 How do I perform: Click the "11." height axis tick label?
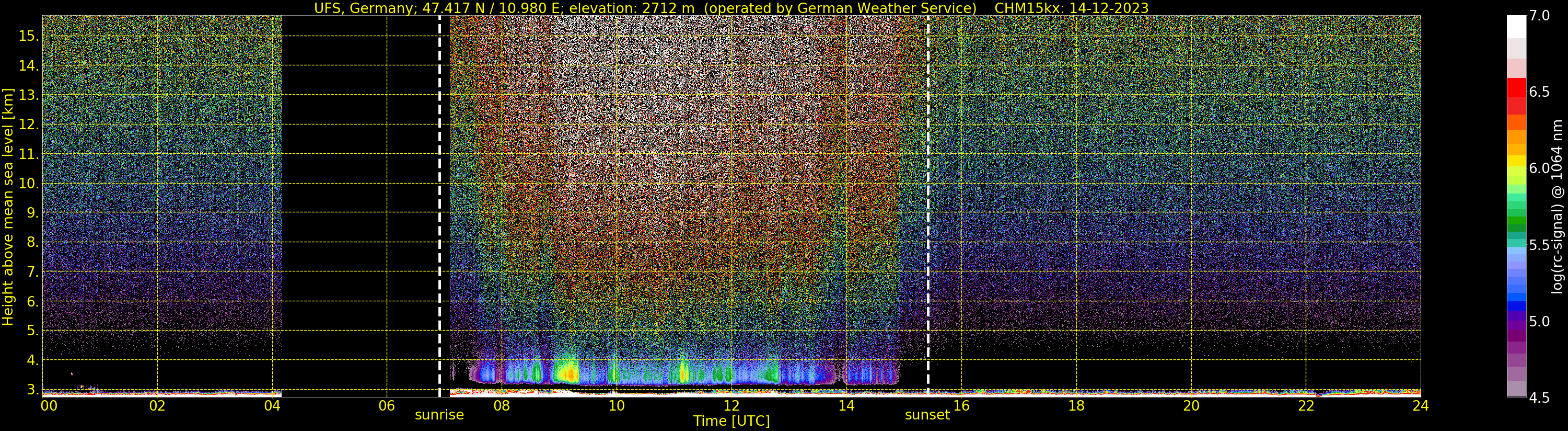coord(29,154)
